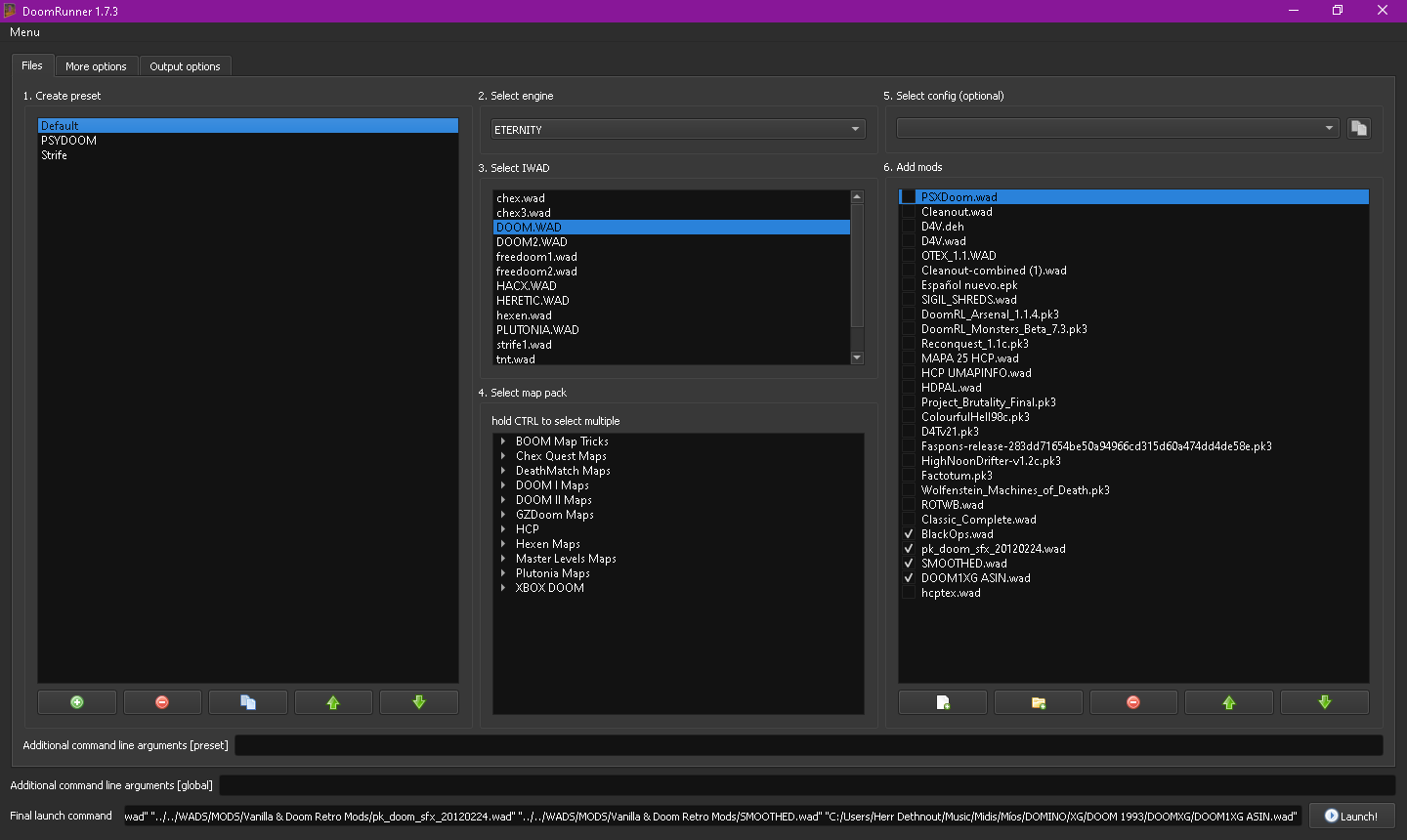1407x840 pixels.
Task: Uncheck the DOOM1XG ASIN.wad mod
Action: click(909, 578)
